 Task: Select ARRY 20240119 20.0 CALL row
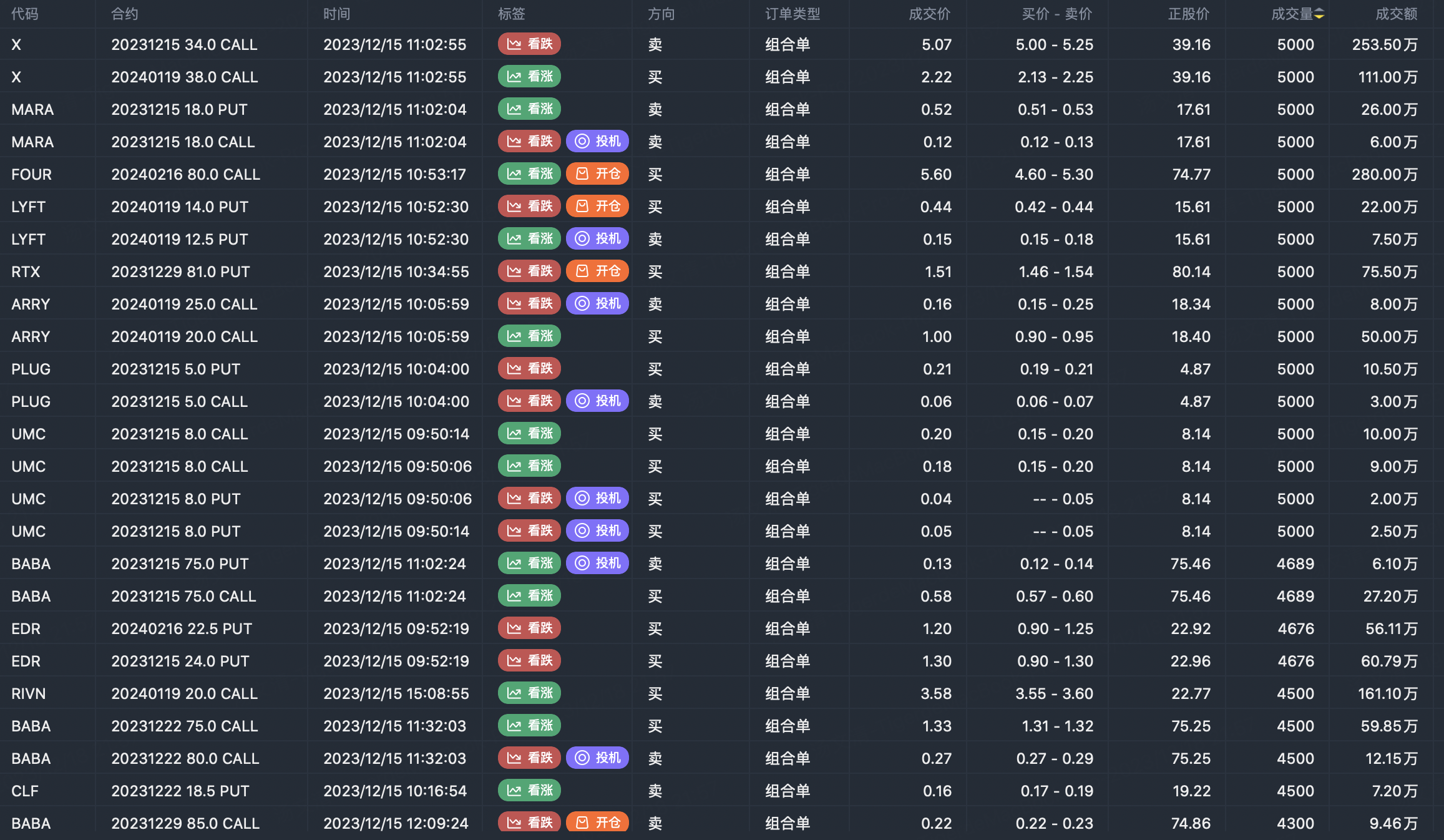(184, 336)
